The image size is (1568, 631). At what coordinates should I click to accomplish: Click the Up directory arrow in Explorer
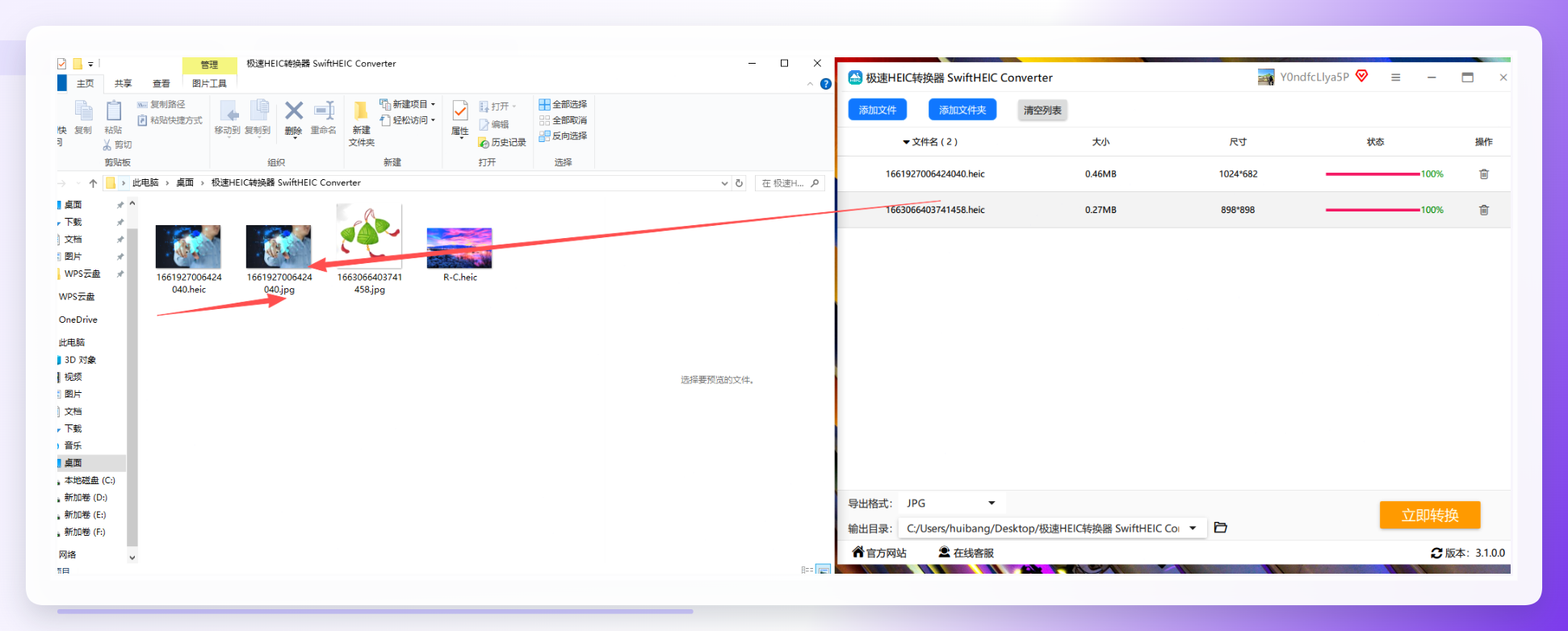click(93, 183)
